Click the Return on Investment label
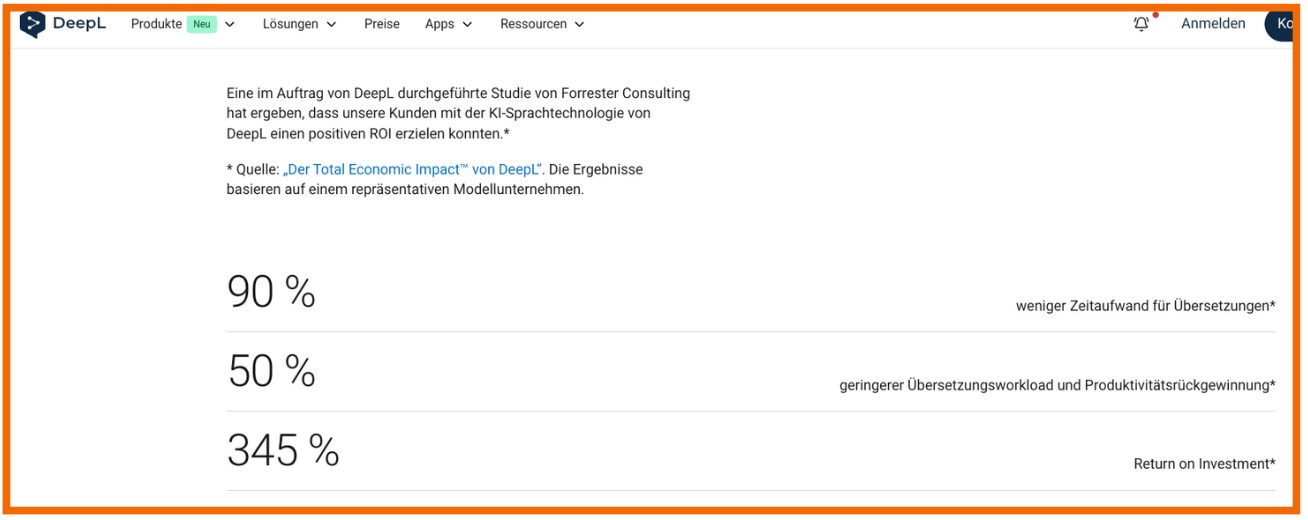 pyautogui.click(x=1204, y=464)
